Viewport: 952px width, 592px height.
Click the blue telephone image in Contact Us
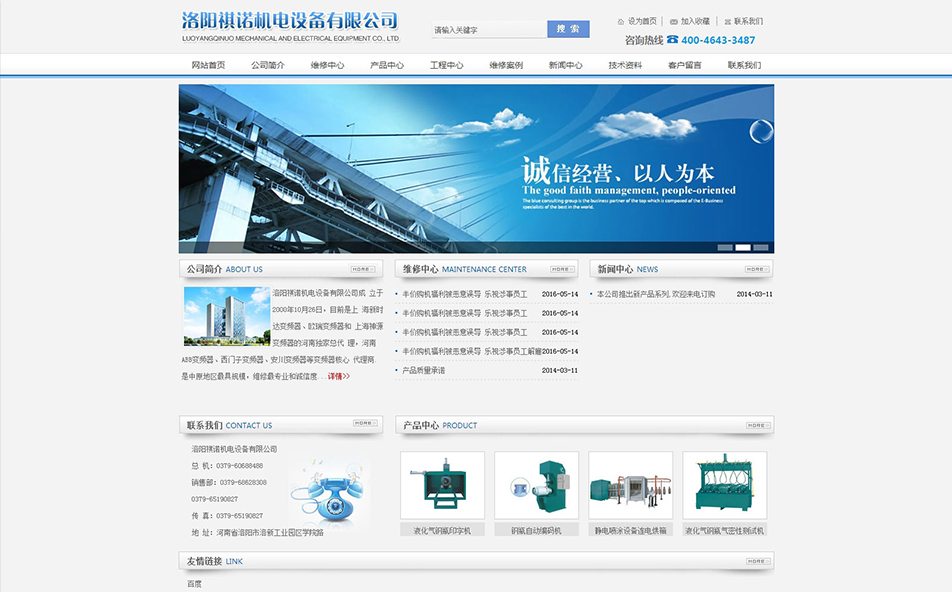[326, 492]
